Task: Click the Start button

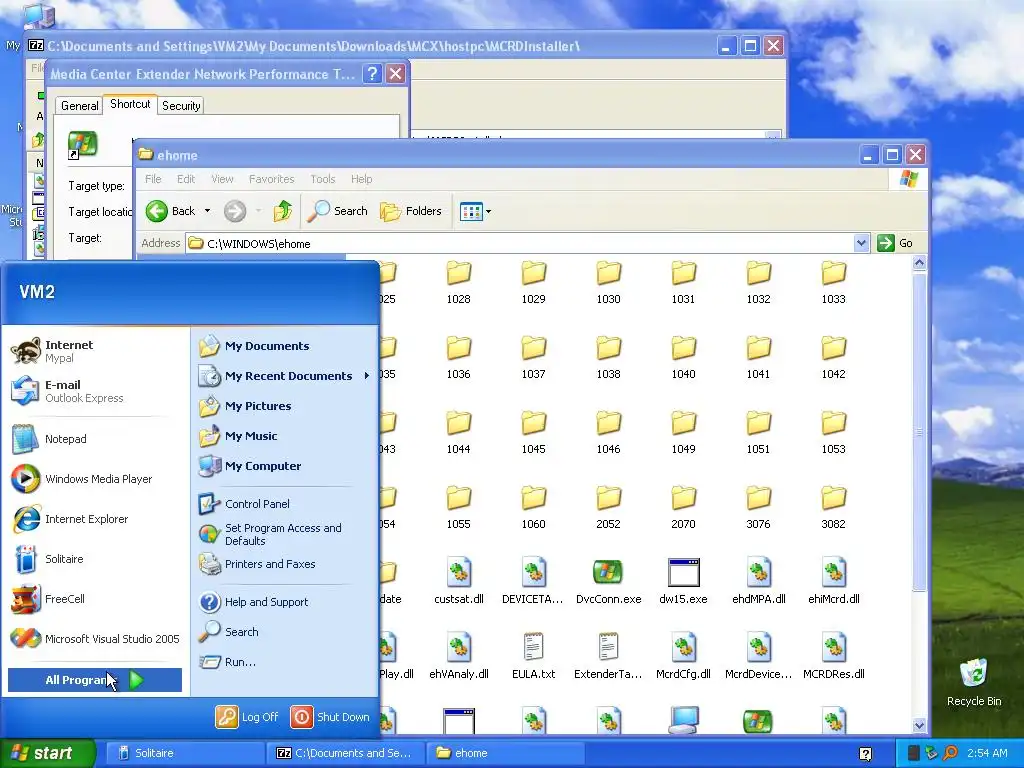Action: tap(47, 753)
